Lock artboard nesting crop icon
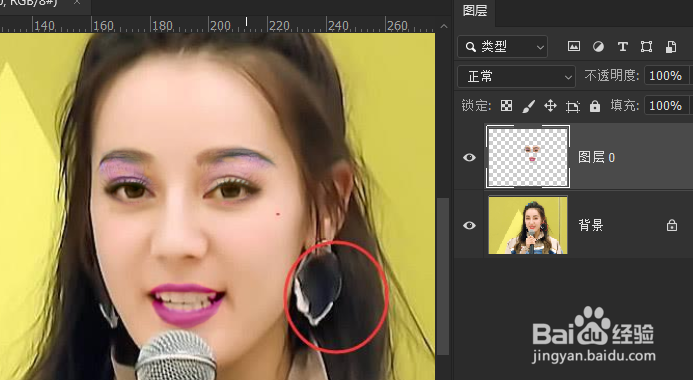 point(573,106)
